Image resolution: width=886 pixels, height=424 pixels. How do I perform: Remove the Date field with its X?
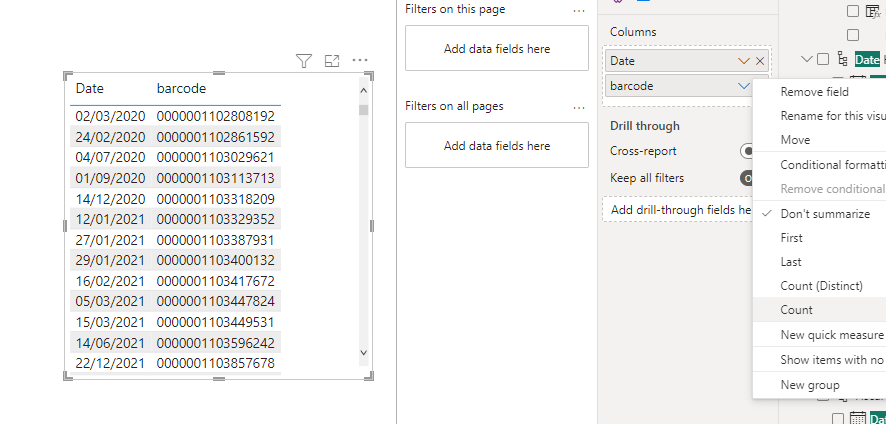click(x=760, y=61)
